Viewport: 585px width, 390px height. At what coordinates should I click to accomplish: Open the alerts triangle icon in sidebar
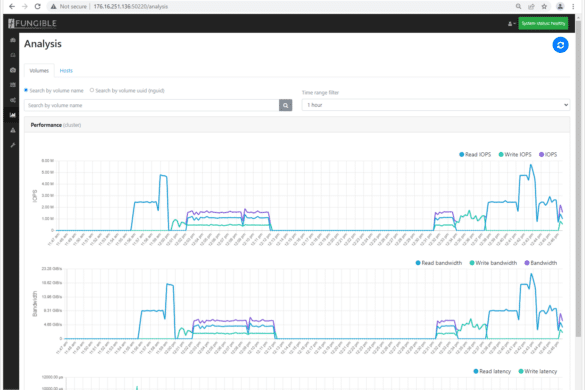pos(13,130)
